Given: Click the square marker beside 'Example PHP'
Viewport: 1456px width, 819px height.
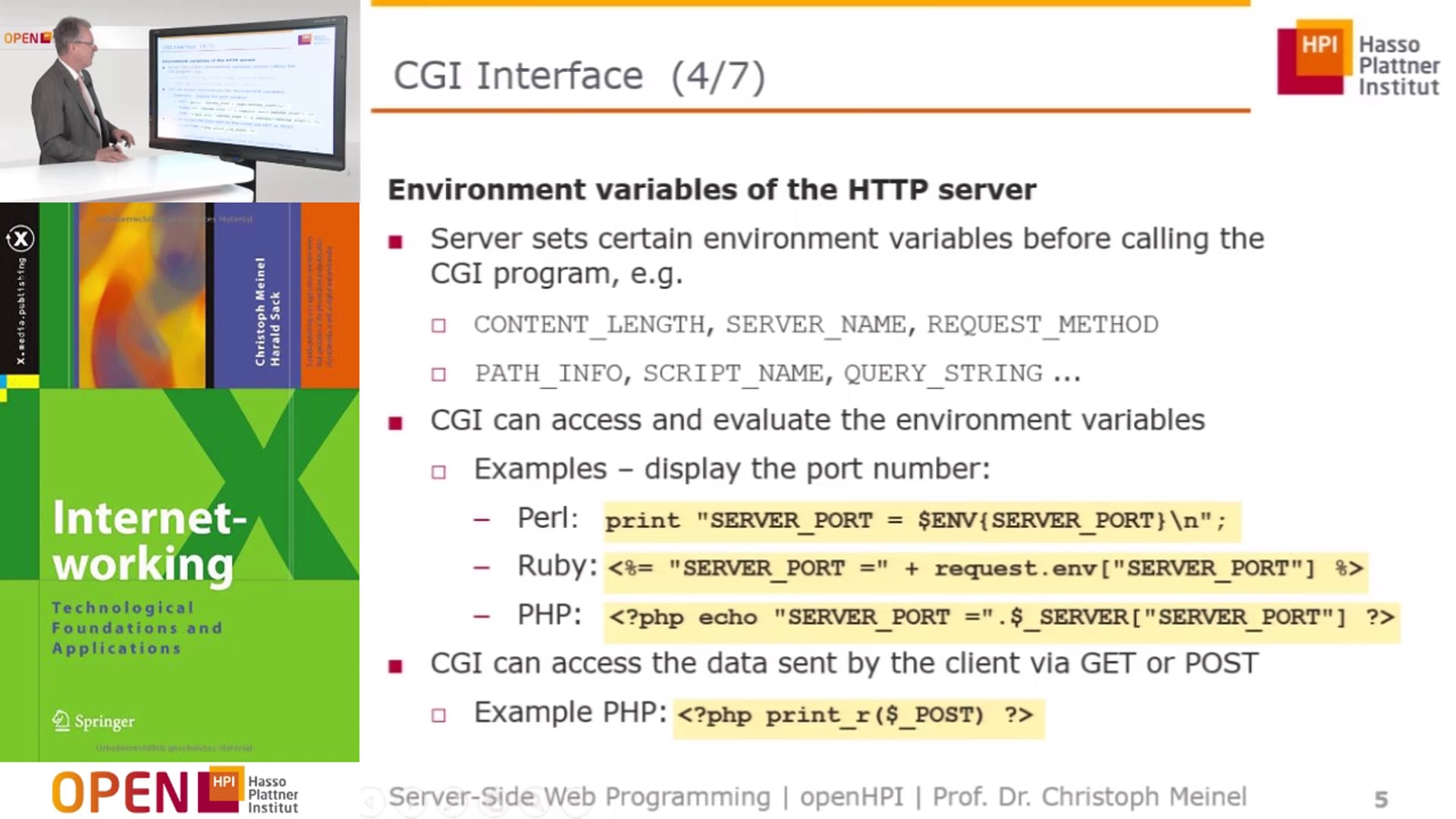Looking at the screenshot, I should 438,714.
